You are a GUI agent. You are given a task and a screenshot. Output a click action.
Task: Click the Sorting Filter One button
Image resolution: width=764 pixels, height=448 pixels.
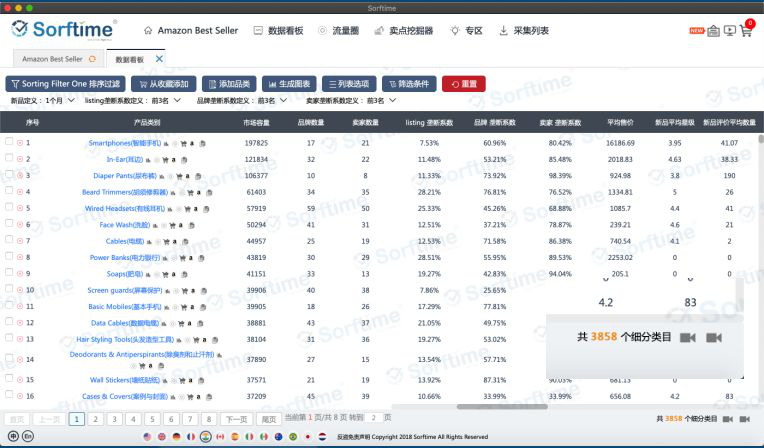pyautogui.click(x=65, y=84)
